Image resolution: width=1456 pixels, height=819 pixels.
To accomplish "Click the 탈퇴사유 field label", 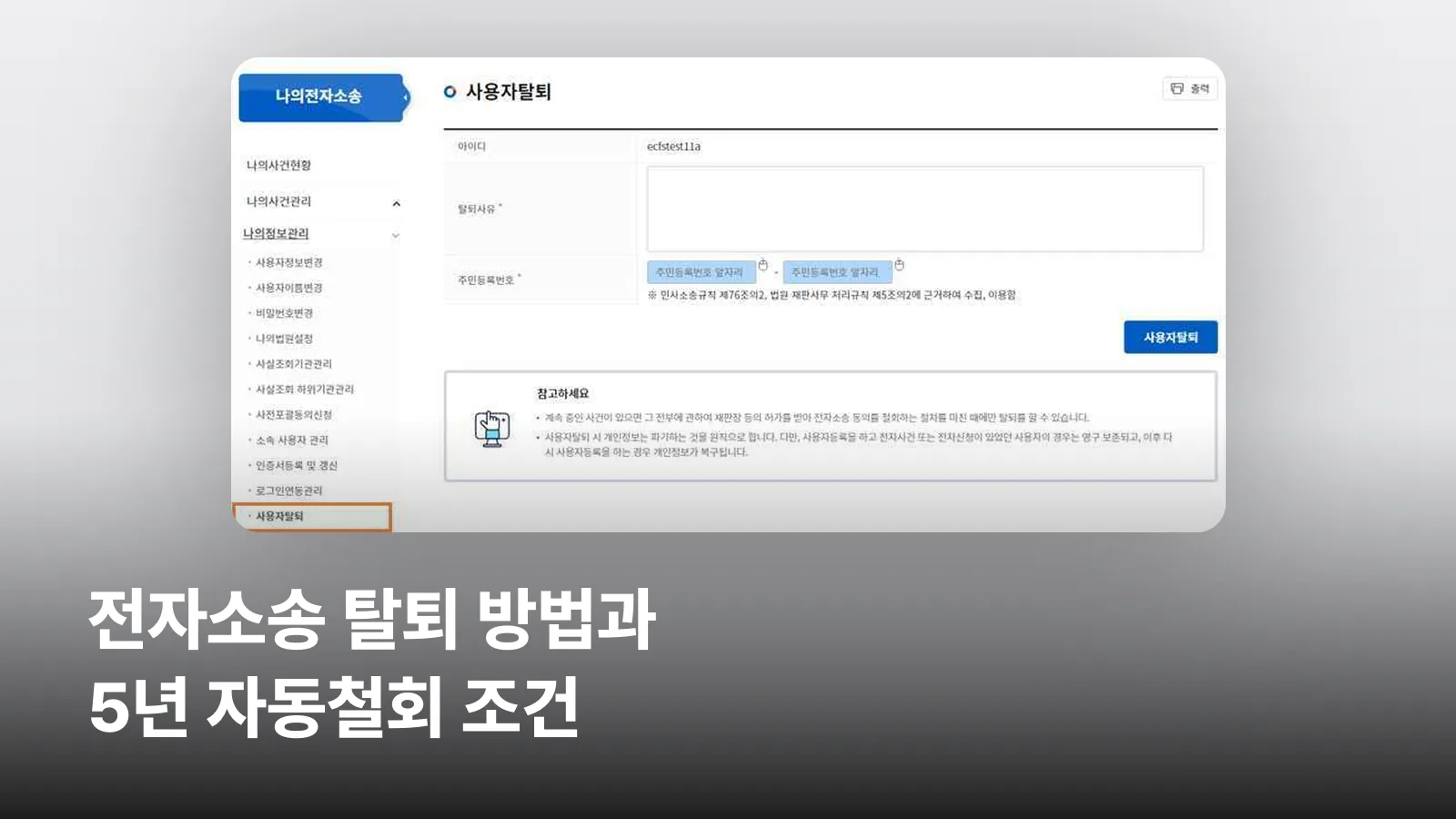I will (477, 209).
